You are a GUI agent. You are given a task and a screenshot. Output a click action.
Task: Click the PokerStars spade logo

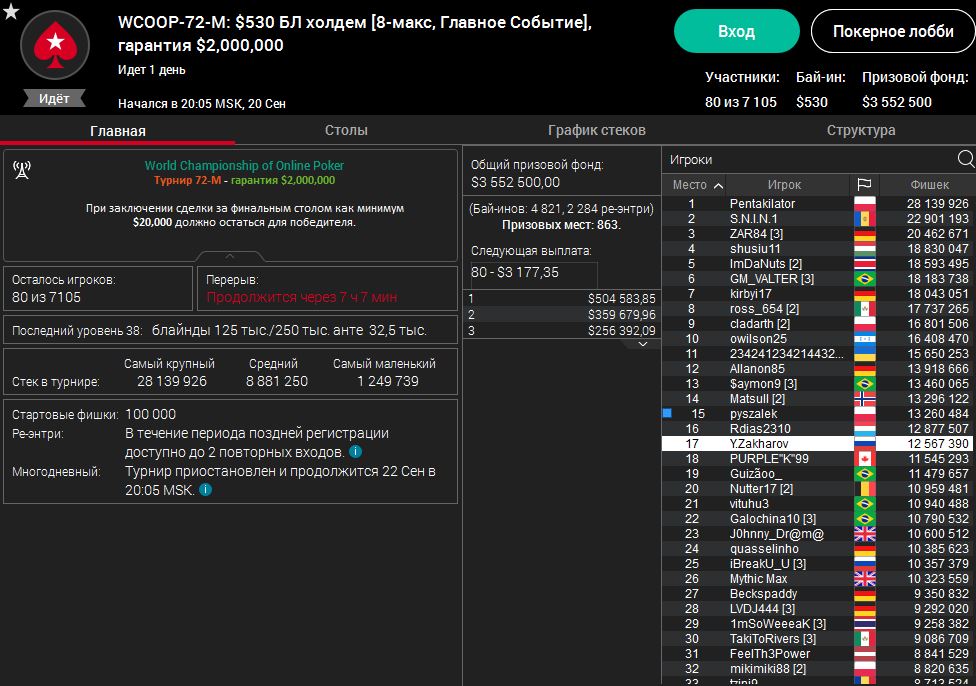point(55,45)
